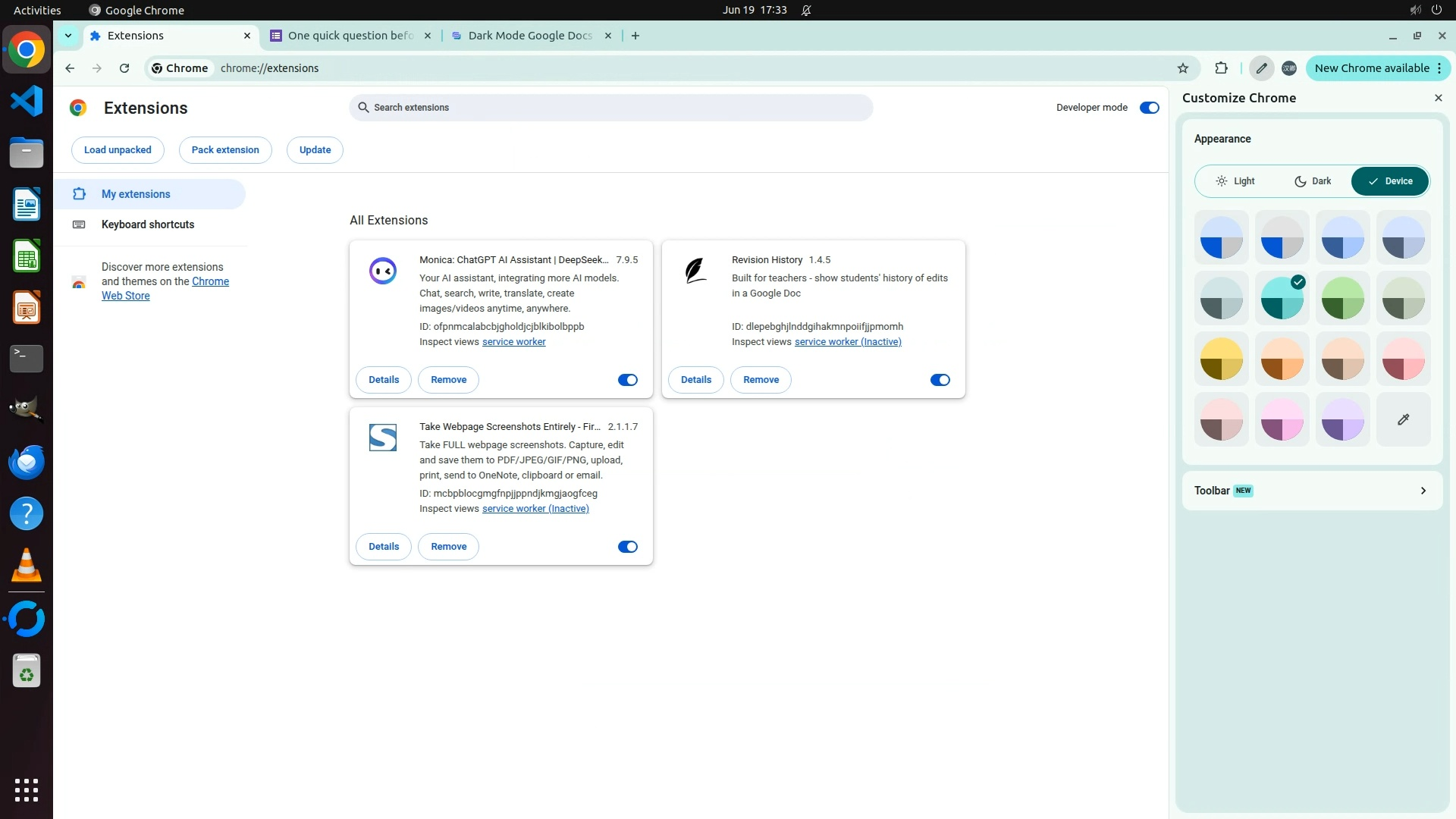Screen dimensions: 1456x819
Task: Open the Extensions puzzle icon menu
Action: point(1221,68)
